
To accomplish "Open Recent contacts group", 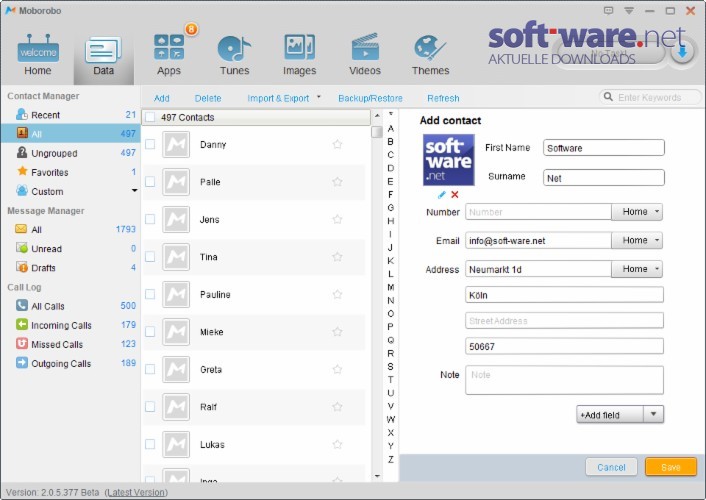I will click(x=71, y=115).
